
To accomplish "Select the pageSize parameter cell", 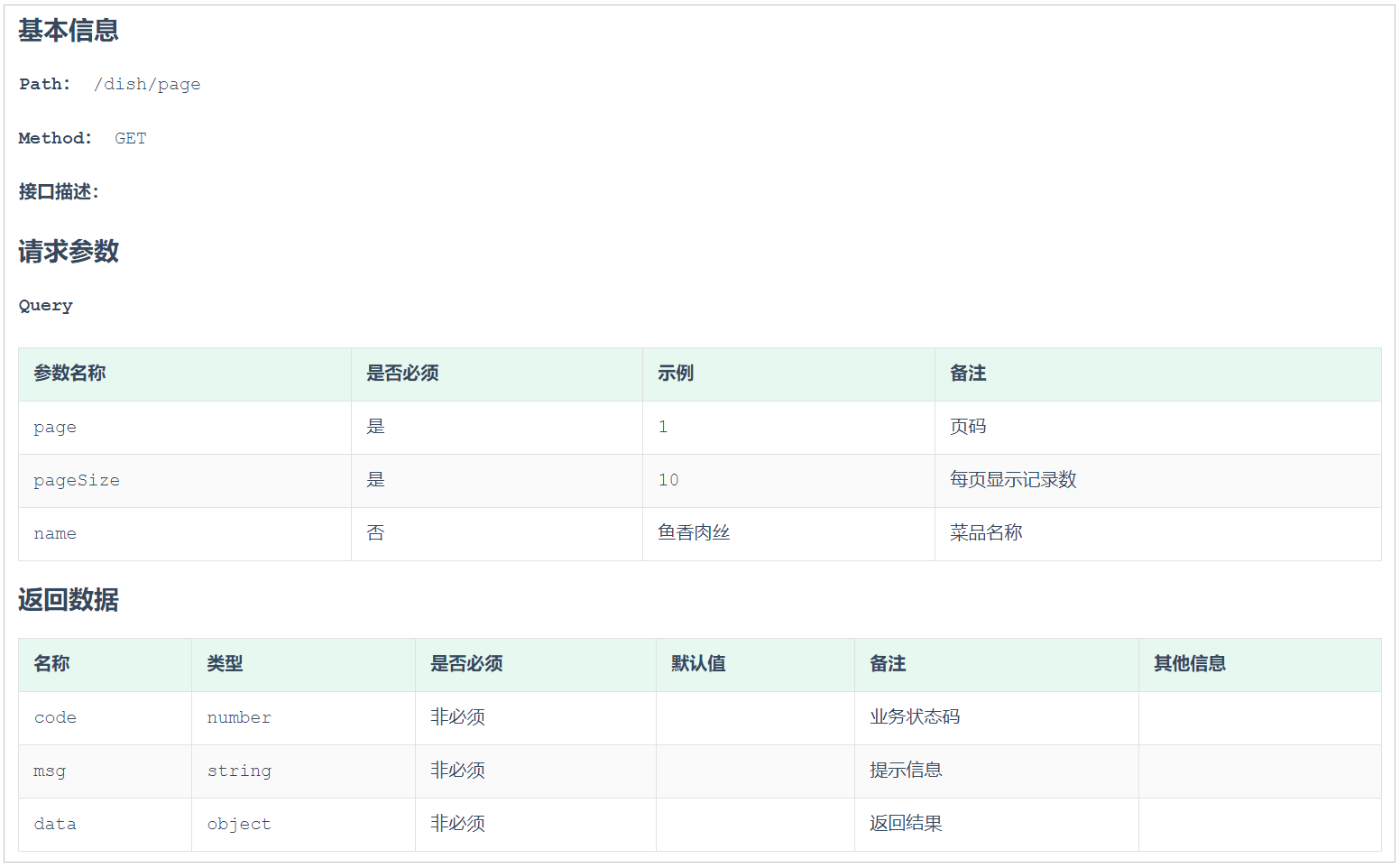I will (x=77, y=481).
